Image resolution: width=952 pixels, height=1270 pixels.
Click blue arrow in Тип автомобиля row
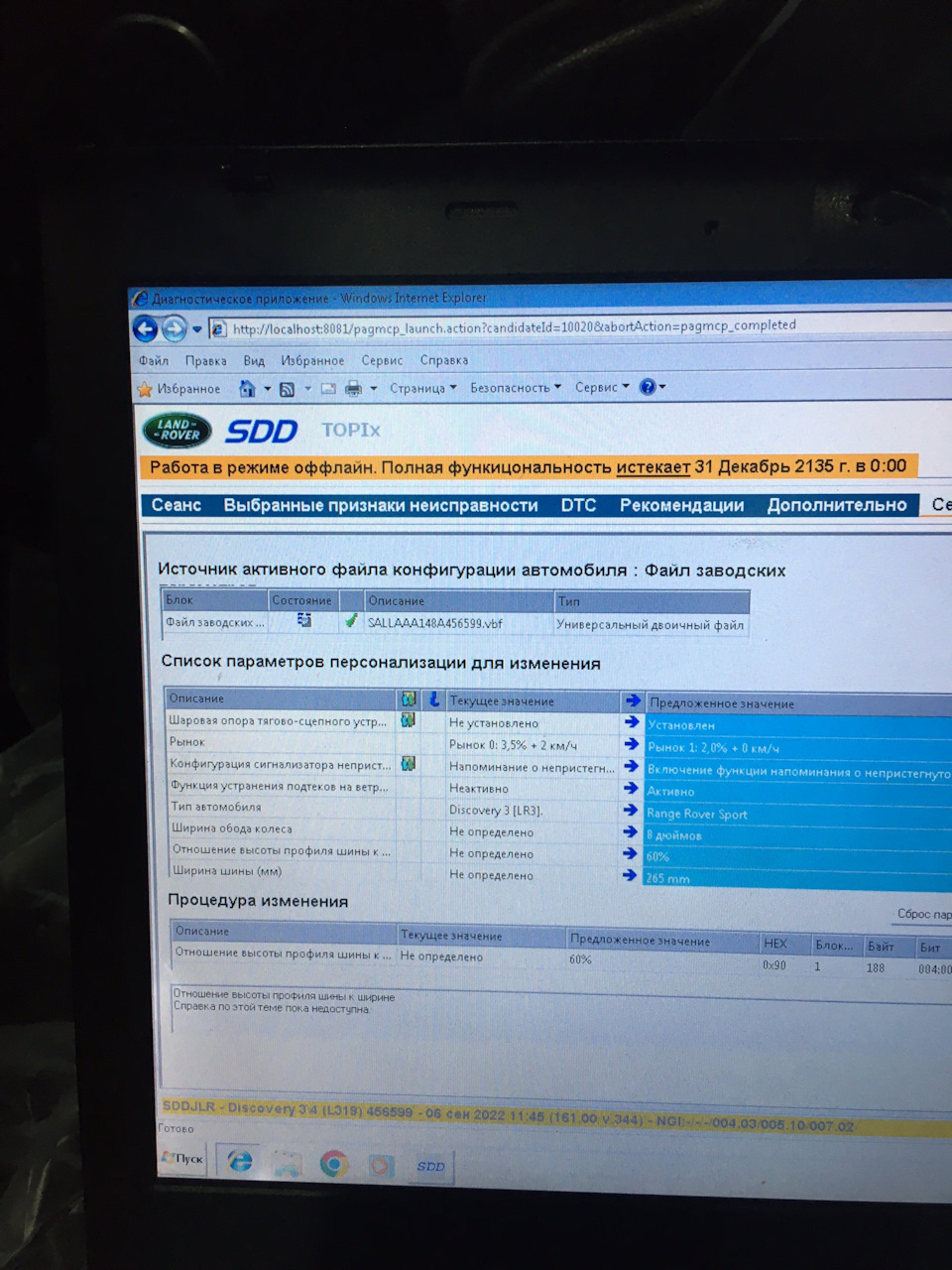pos(632,811)
